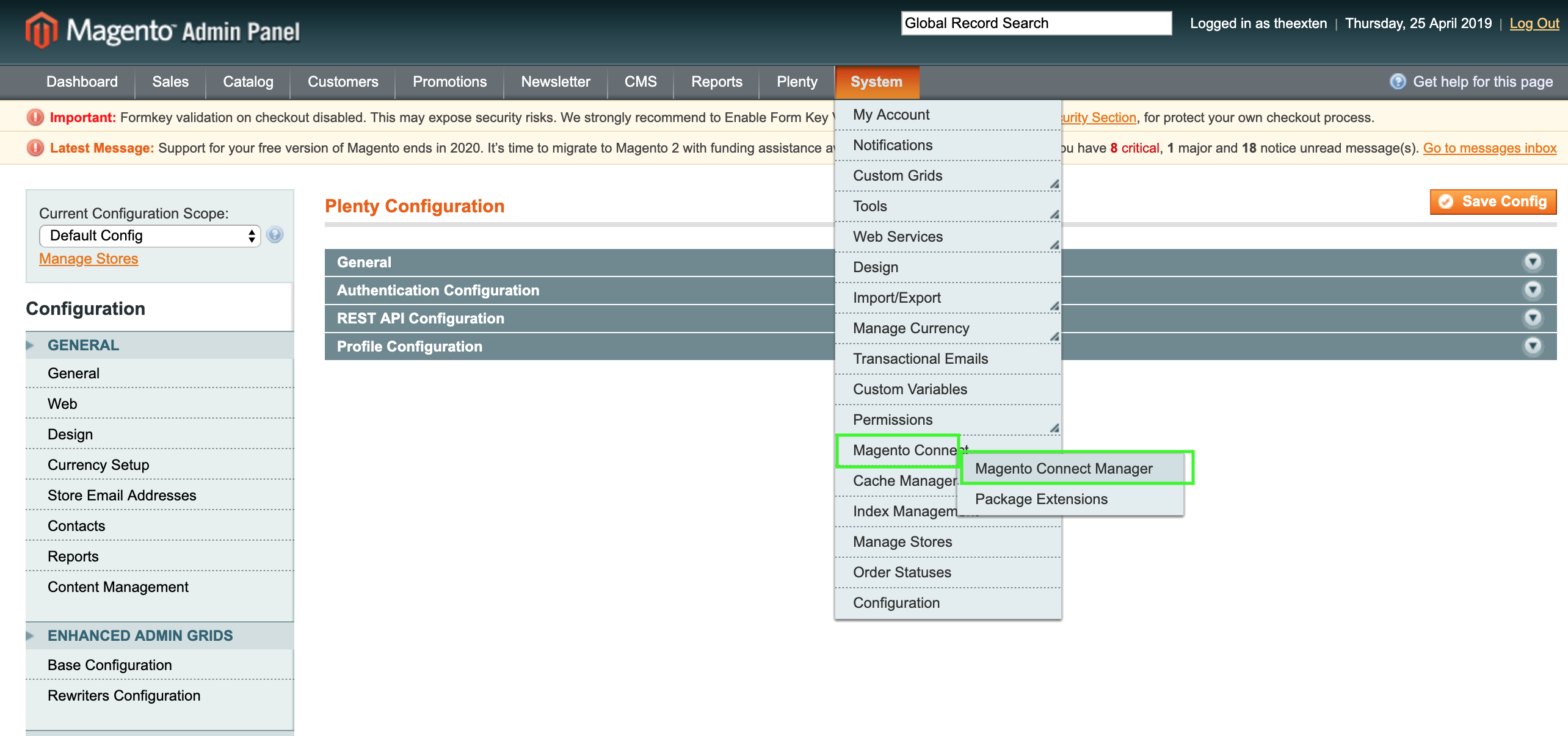Open My Account in System menu

point(948,115)
